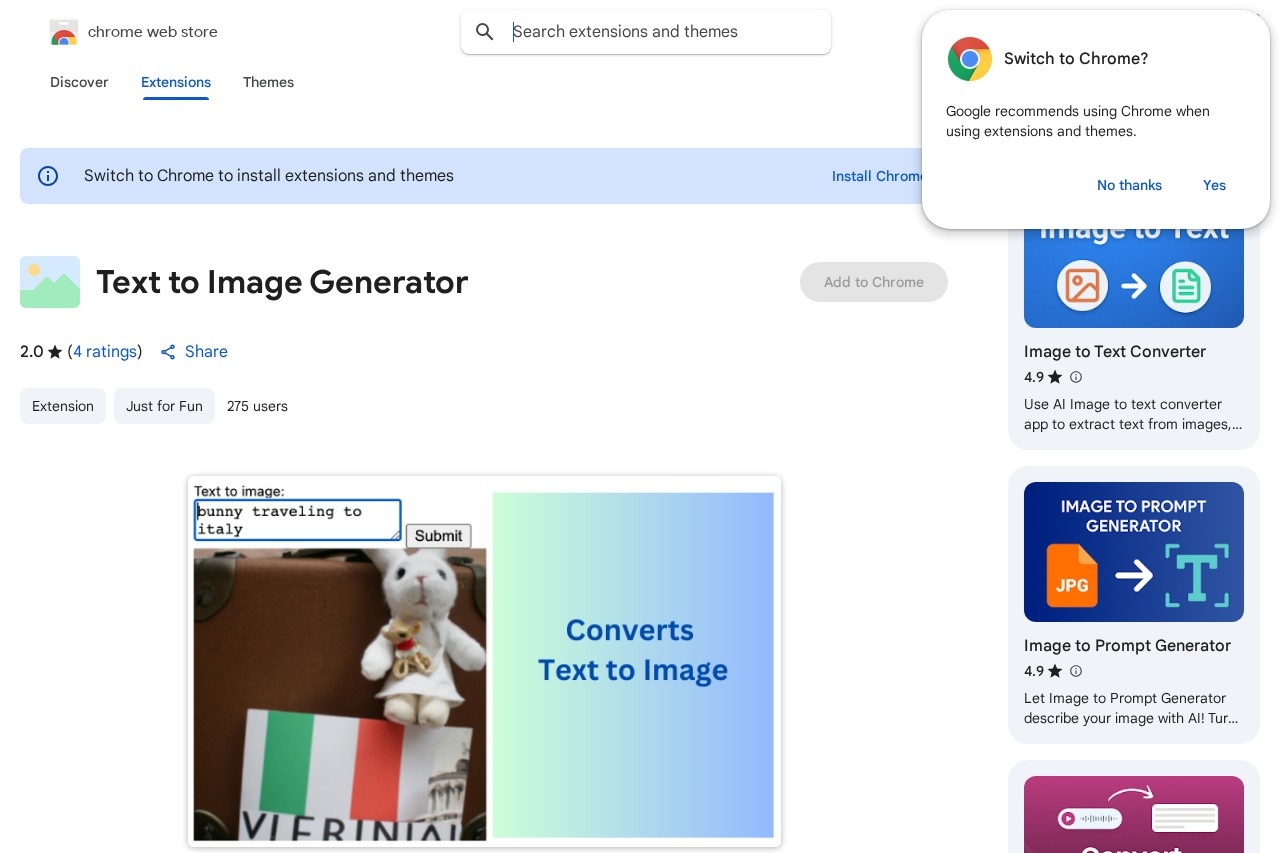Click the Share icon next to ratings
The width and height of the screenshot is (1280, 853).
click(x=168, y=352)
